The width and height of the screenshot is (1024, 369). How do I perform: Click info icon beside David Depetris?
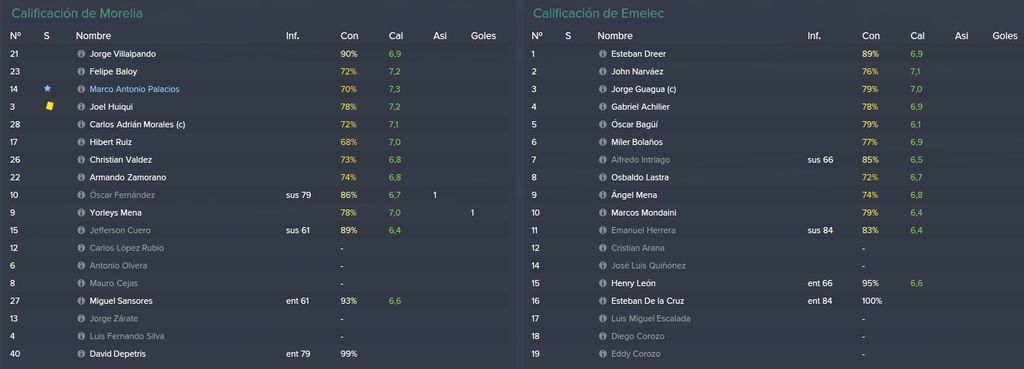click(x=81, y=354)
